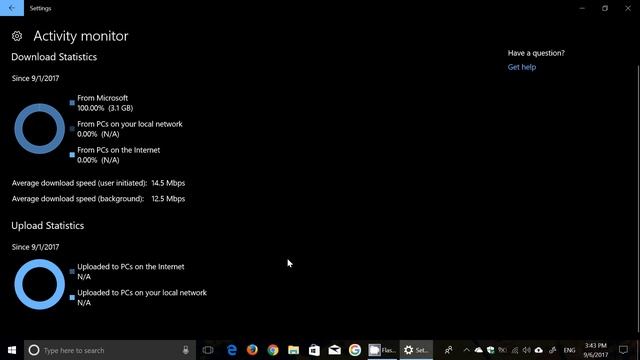Open Task View from the taskbar
This screenshot has height=360, width=640.
tap(208, 350)
